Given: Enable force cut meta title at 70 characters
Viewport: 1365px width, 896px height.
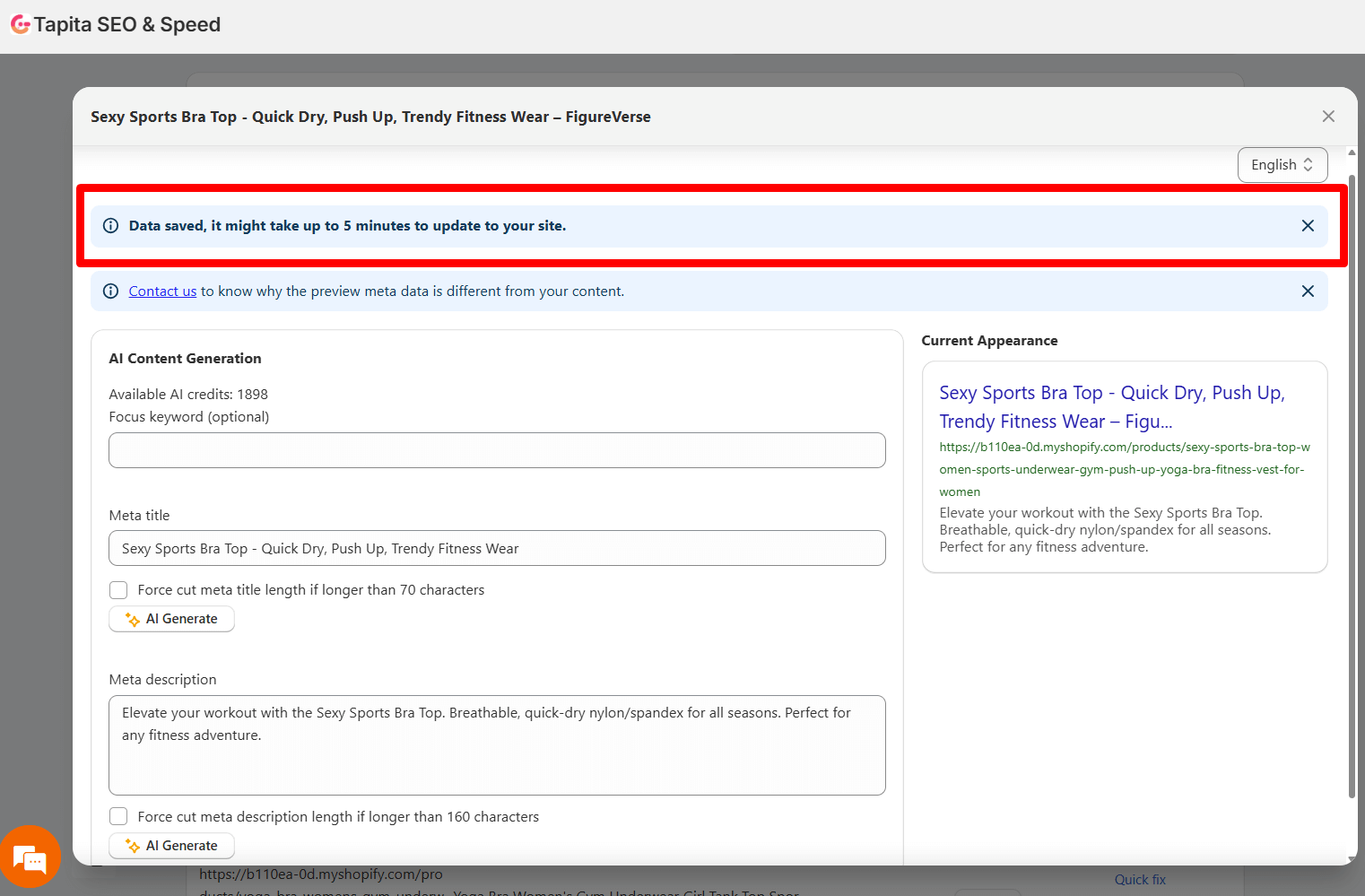Looking at the screenshot, I should pyautogui.click(x=118, y=590).
